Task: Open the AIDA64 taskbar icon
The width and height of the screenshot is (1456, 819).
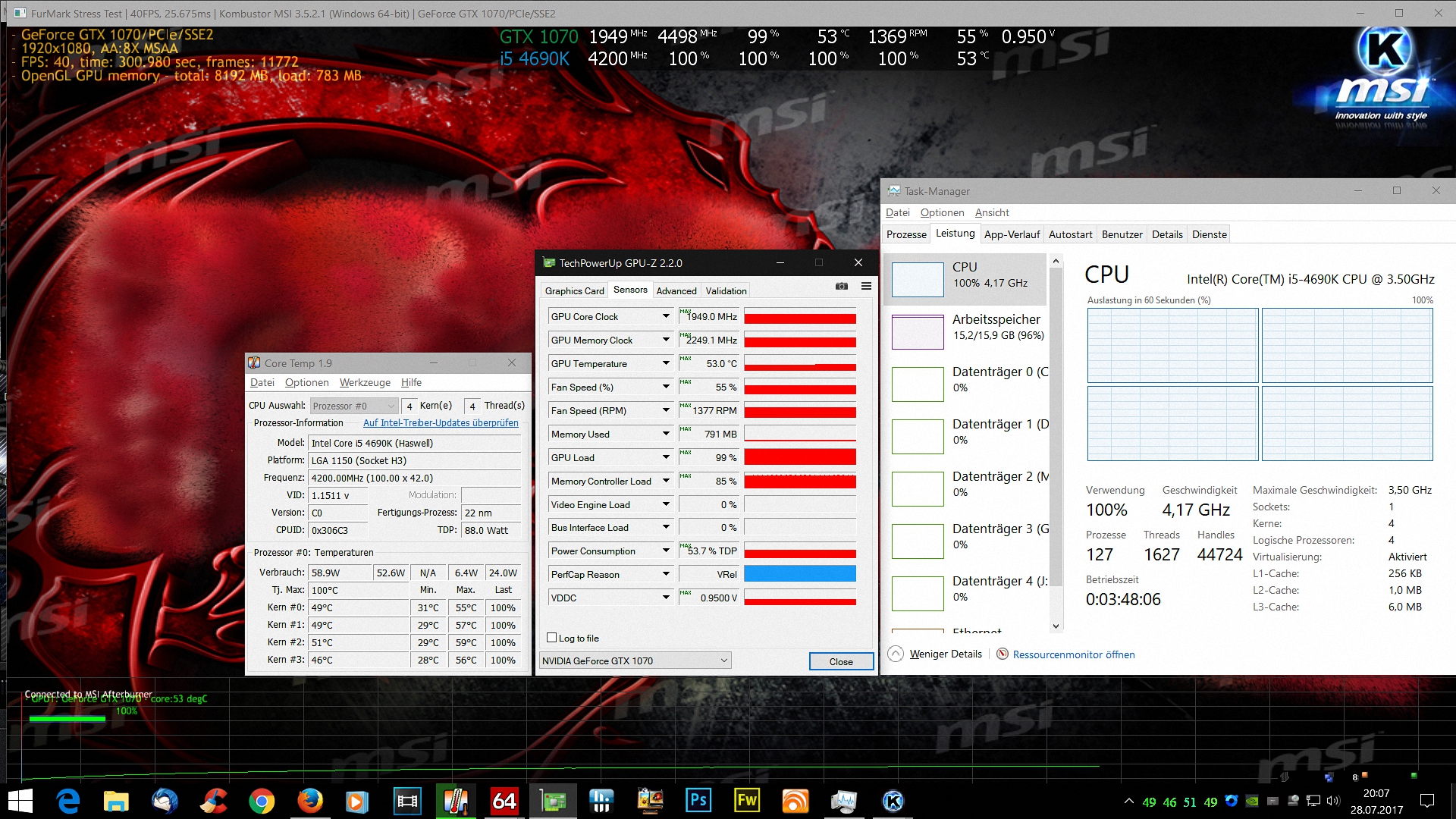Action: tap(504, 801)
